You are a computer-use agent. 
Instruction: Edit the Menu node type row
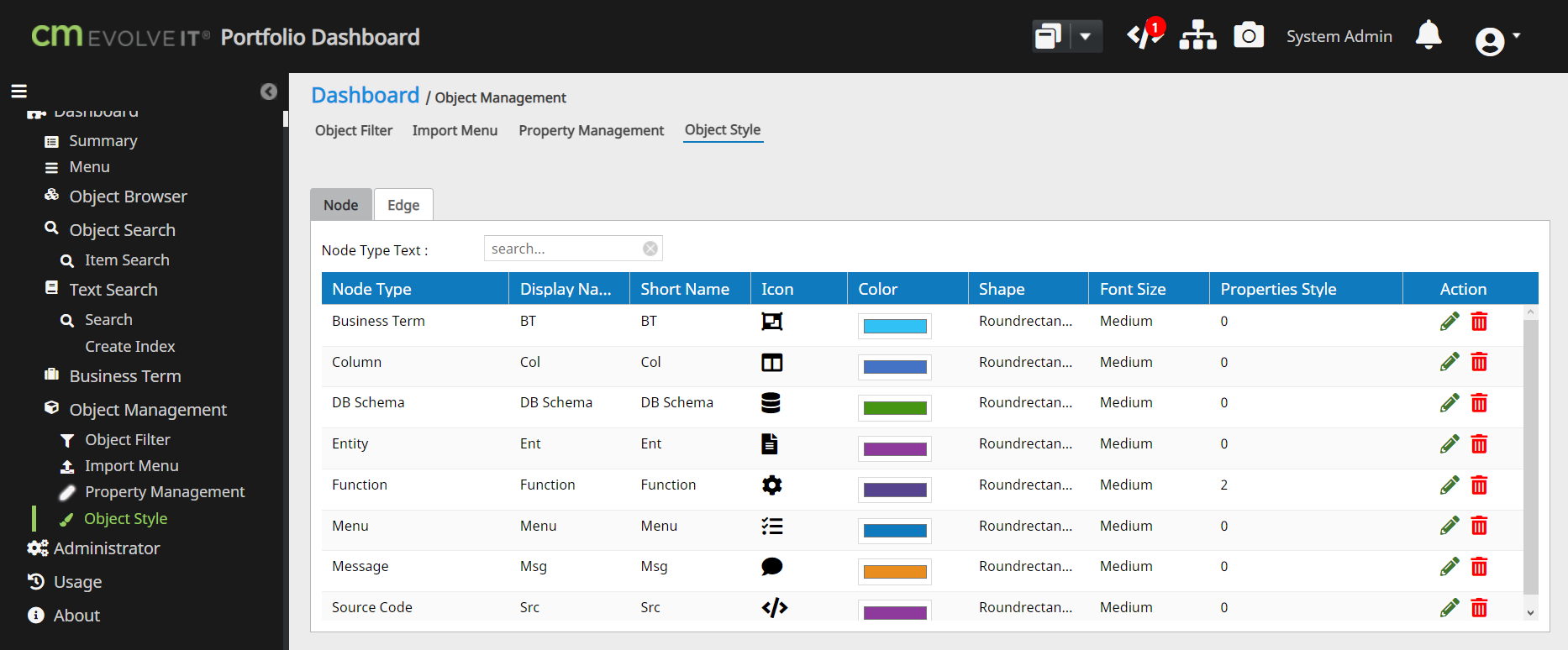click(x=1450, y=526)
